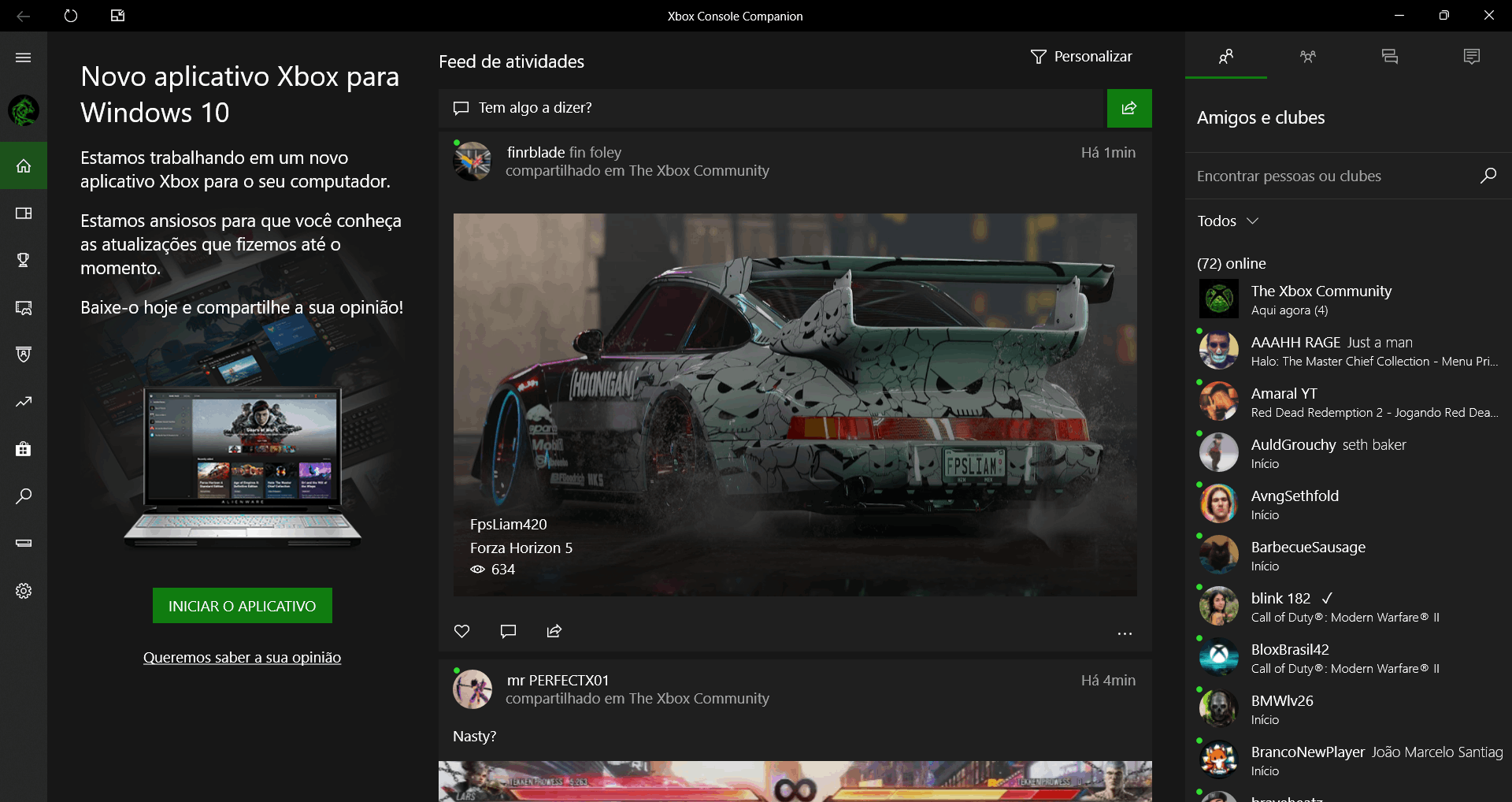Select friend AAAHH RAGE
The width and height of the screenshot is (1512, 802).
tap(1348, 351)
